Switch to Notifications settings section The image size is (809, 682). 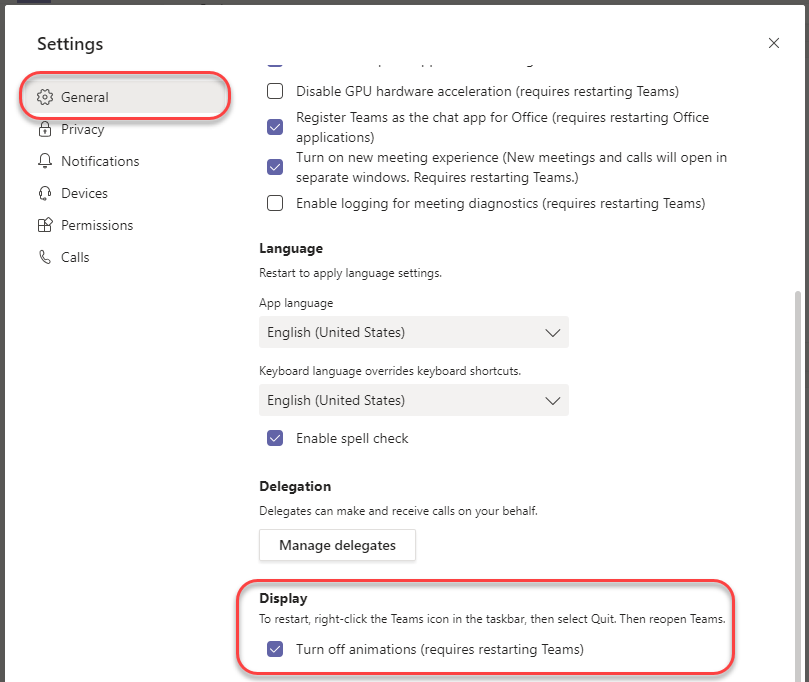click(100, 161)
